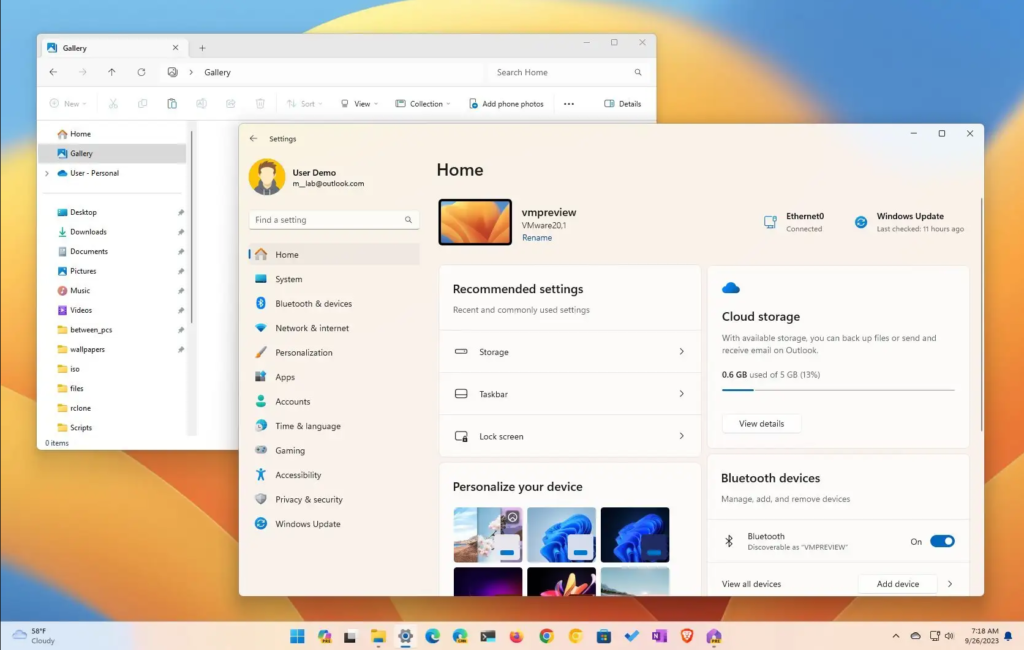Open Microsoft Store from the taskbar

click(603, 636)
